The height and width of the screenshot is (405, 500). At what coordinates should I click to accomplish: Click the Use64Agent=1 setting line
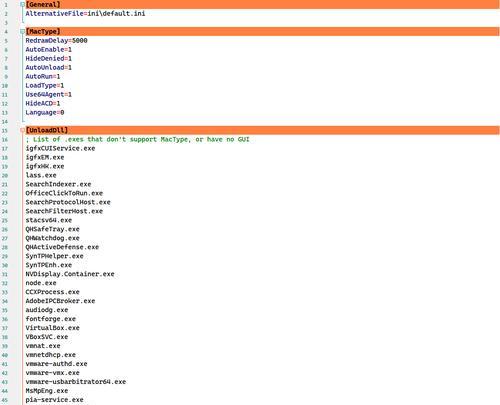click(49, 94)
